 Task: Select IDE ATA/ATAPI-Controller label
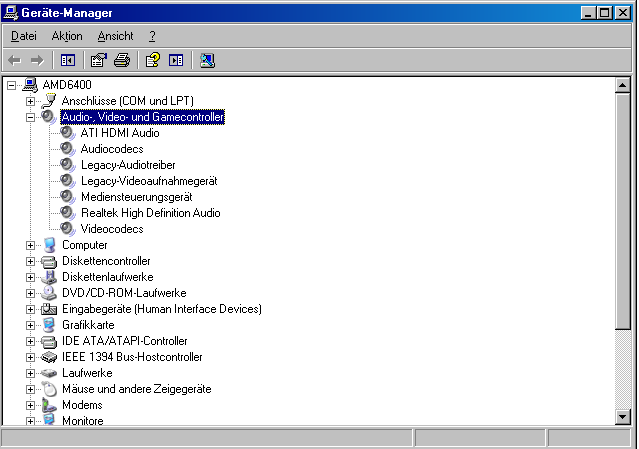point(124,341)
